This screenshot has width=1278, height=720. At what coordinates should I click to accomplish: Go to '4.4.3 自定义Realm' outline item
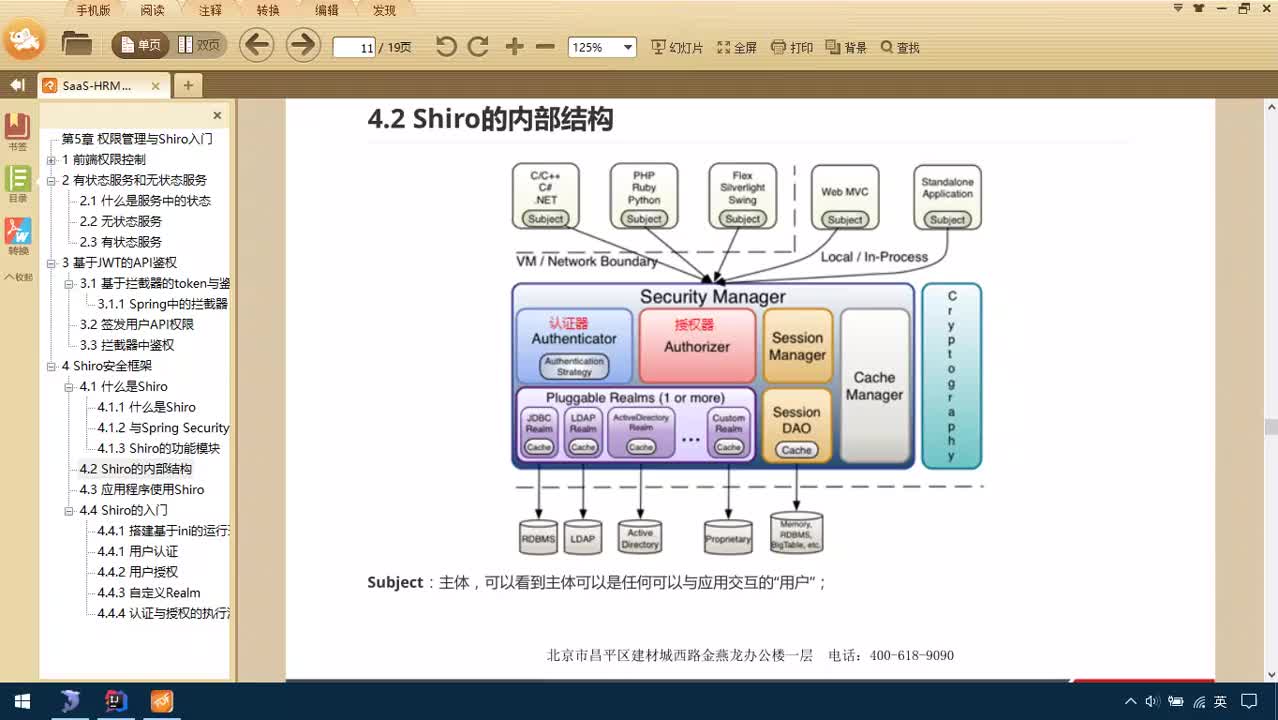coord(149,593)
